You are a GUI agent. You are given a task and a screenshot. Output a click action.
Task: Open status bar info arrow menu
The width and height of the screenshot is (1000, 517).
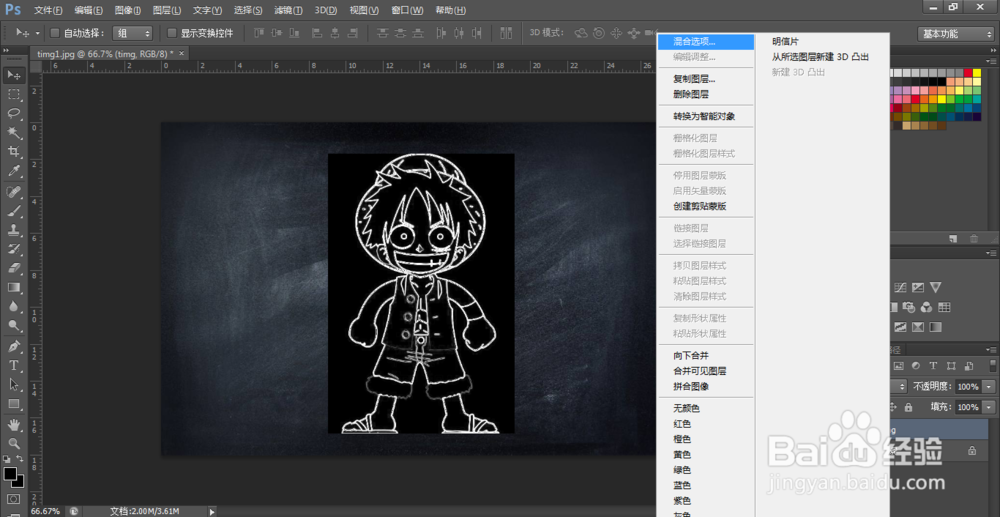pos(212,511)
